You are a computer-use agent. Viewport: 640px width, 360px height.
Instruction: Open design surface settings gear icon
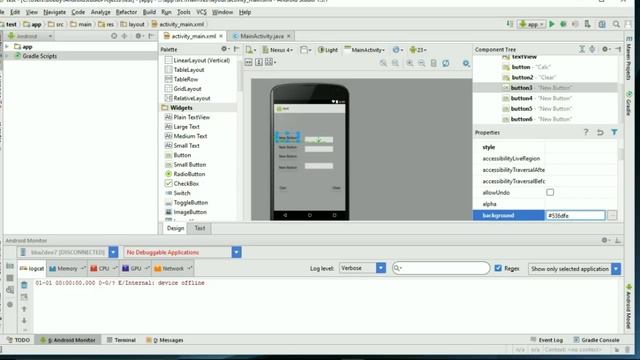pyautogui.click(x=466, y=63)
